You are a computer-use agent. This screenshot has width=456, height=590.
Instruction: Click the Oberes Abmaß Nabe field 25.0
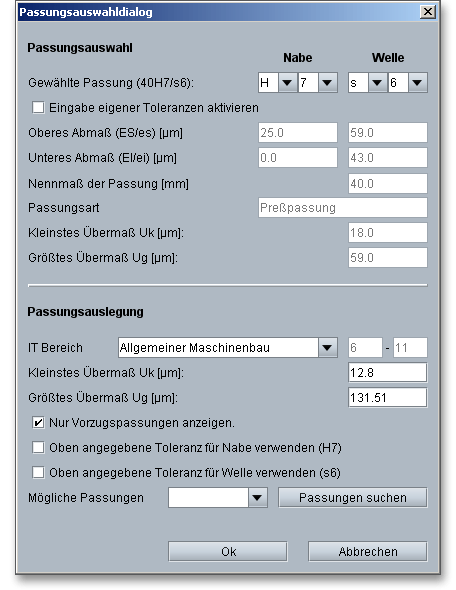pyautogui.click(x=298, y=132)
